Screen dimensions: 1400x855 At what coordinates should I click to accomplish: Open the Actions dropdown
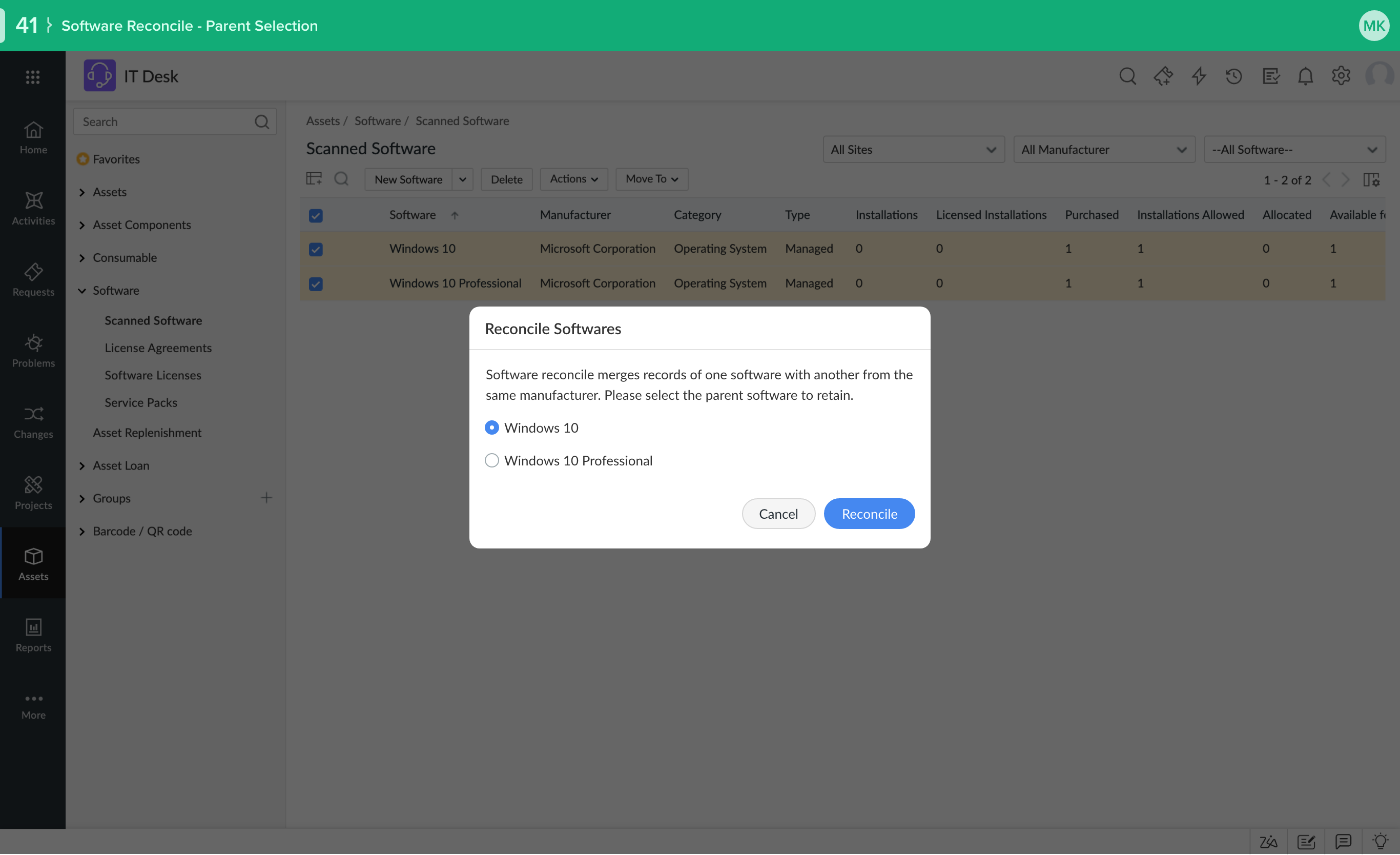[574, 179]
